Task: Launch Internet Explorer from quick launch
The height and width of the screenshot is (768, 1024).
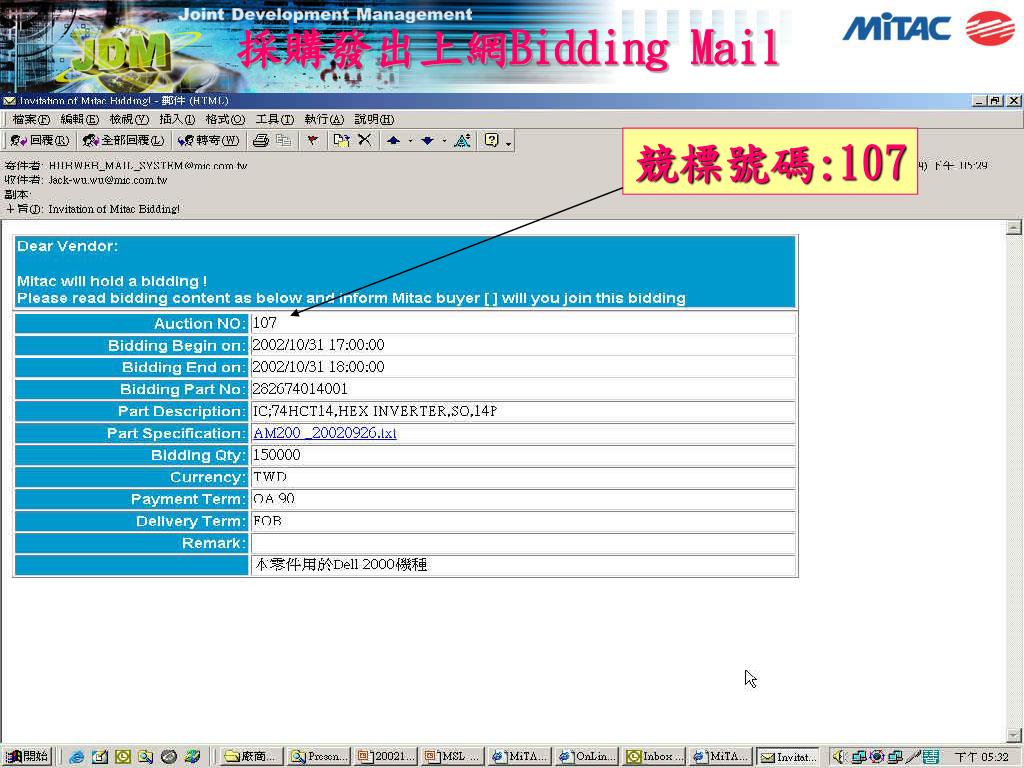Action: pos(76,756)
